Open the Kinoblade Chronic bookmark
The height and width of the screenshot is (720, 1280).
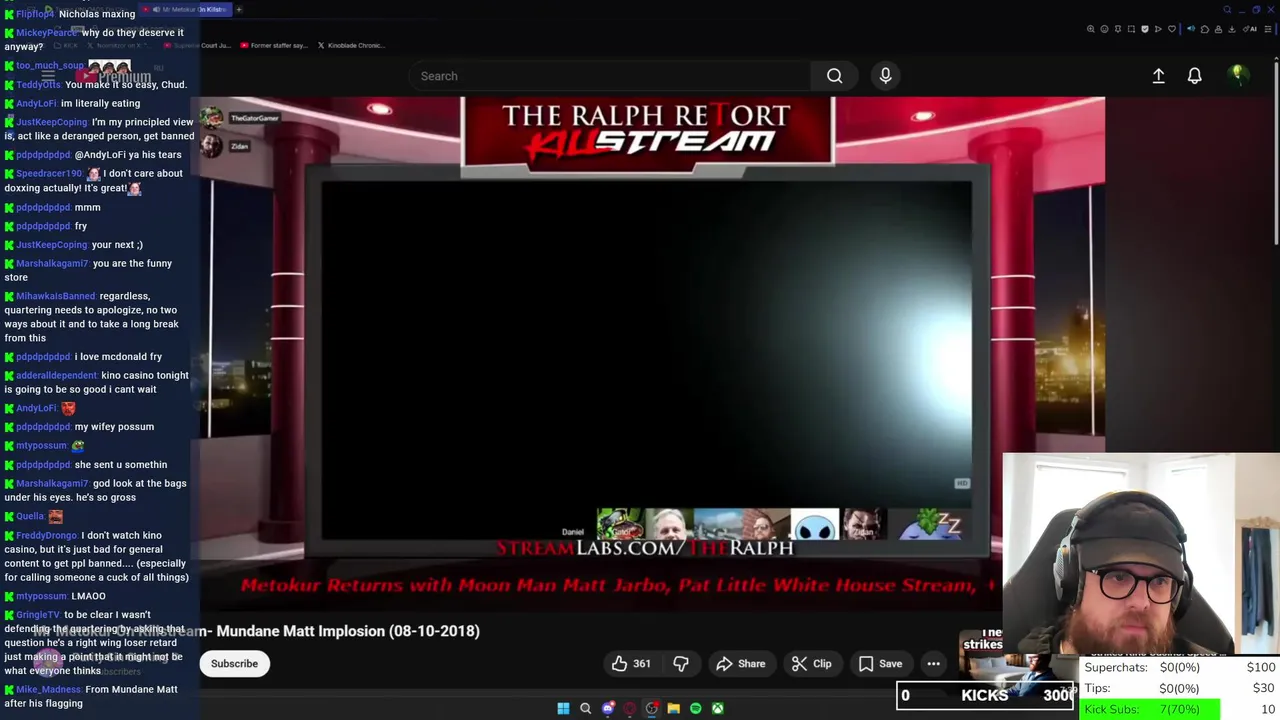point(351,46)
